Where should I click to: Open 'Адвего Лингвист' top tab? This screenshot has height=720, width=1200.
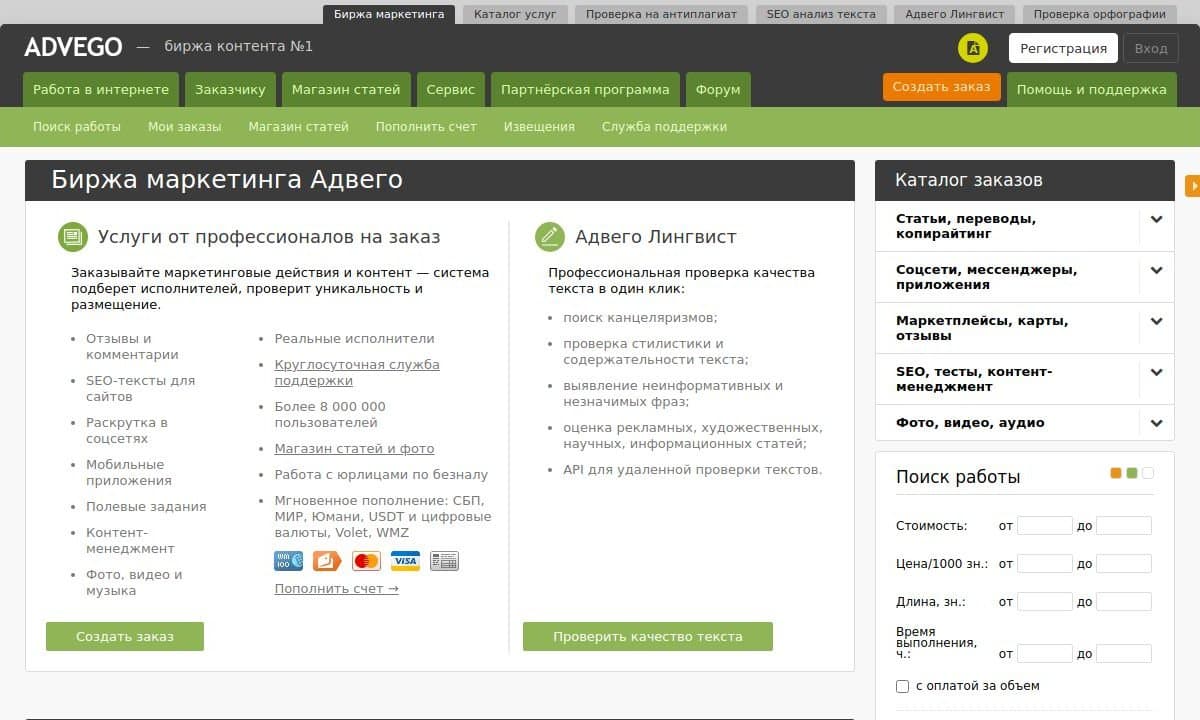(954, 14)
